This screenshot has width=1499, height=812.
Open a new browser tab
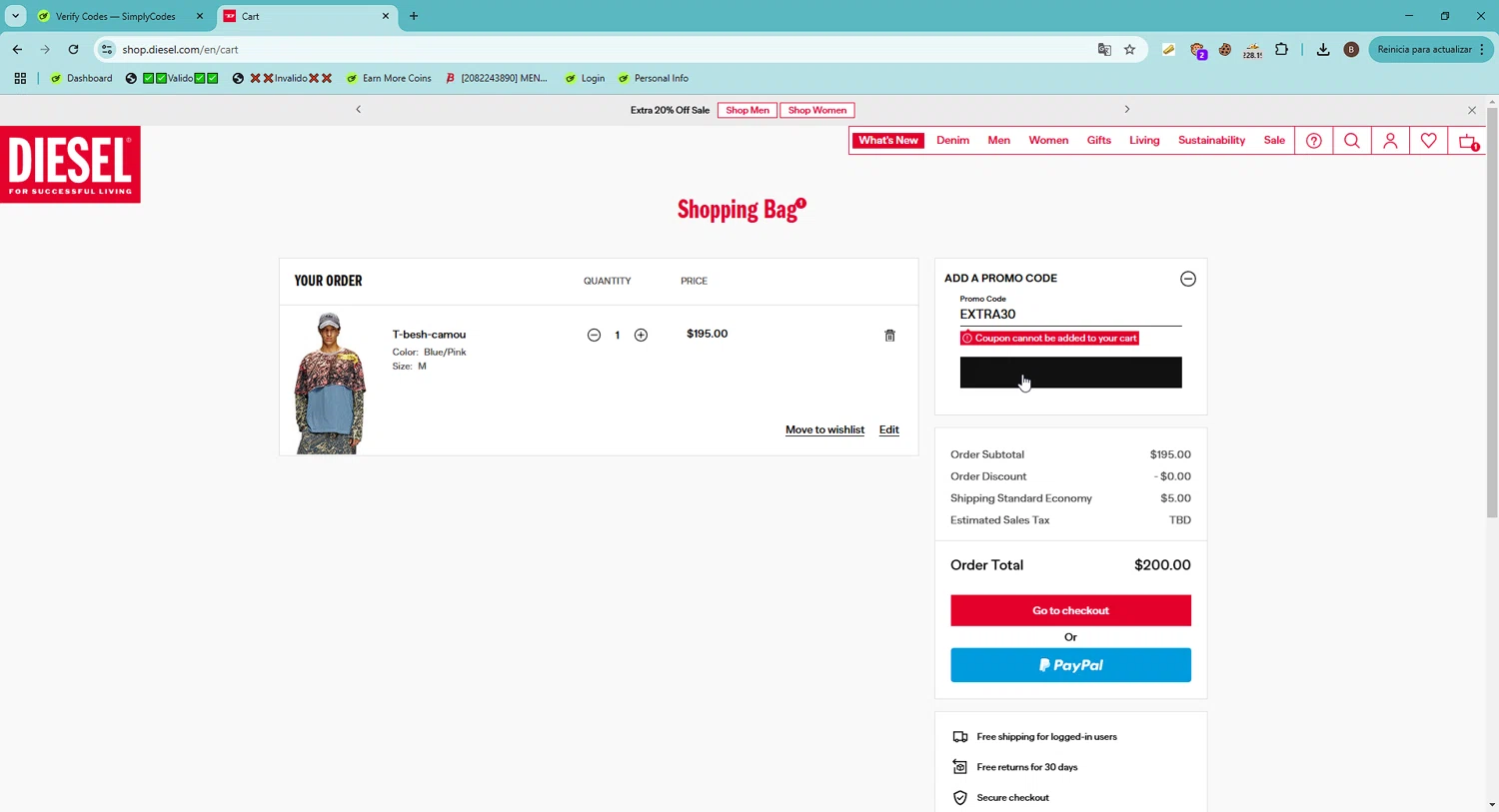(x=414, y=16)
